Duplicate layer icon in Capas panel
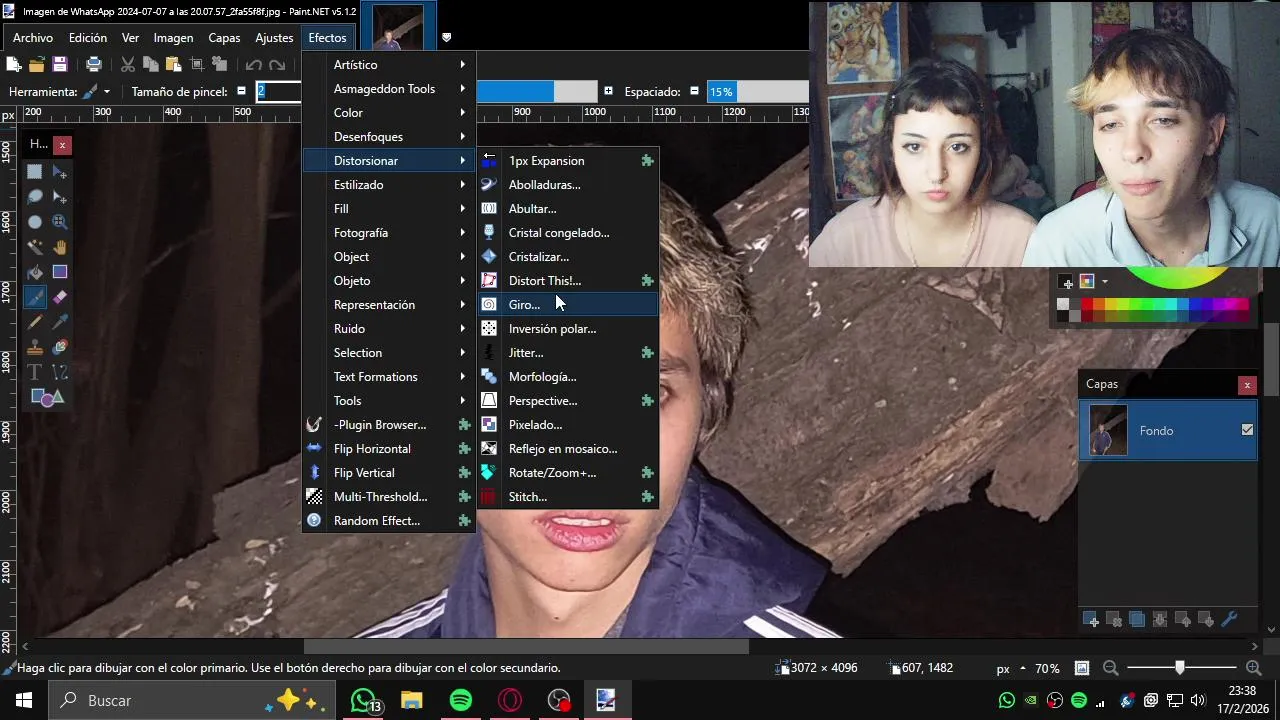Image resolution: width=1280 pixels, height=720 pixels. [x=1137, y=620]
